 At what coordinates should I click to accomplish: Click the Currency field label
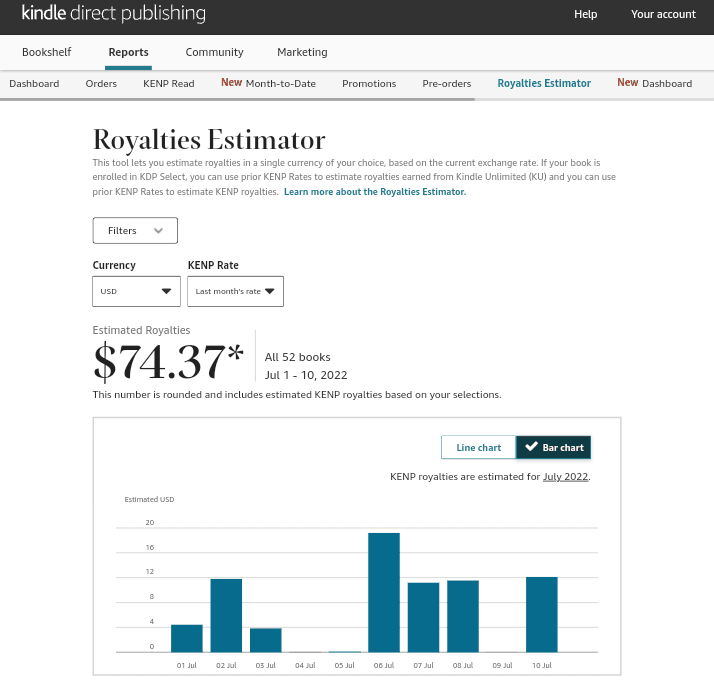coord(114,265)
